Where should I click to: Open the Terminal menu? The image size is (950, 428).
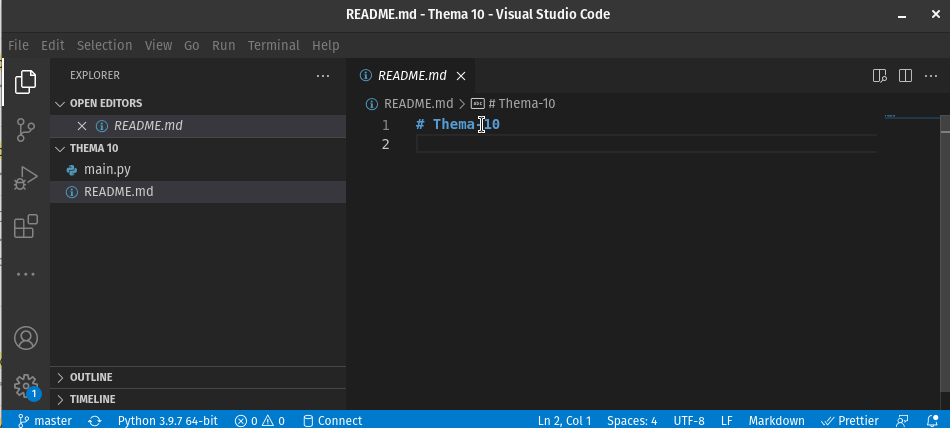[x=273, y=45]
